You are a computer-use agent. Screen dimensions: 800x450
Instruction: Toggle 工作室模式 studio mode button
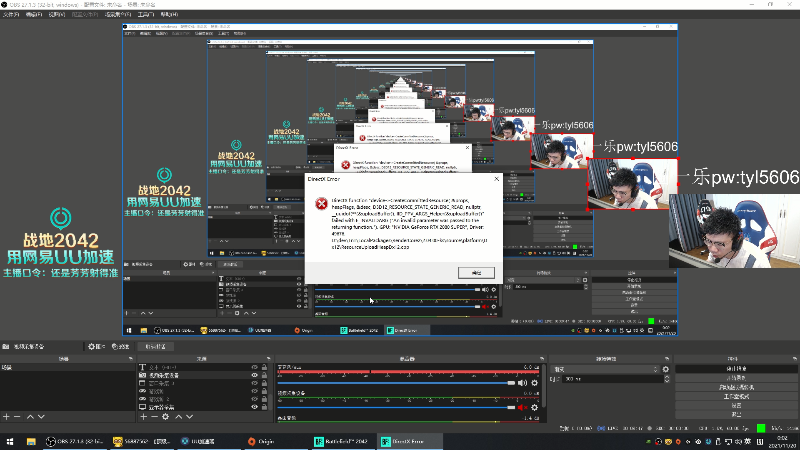tap(736, 396)
